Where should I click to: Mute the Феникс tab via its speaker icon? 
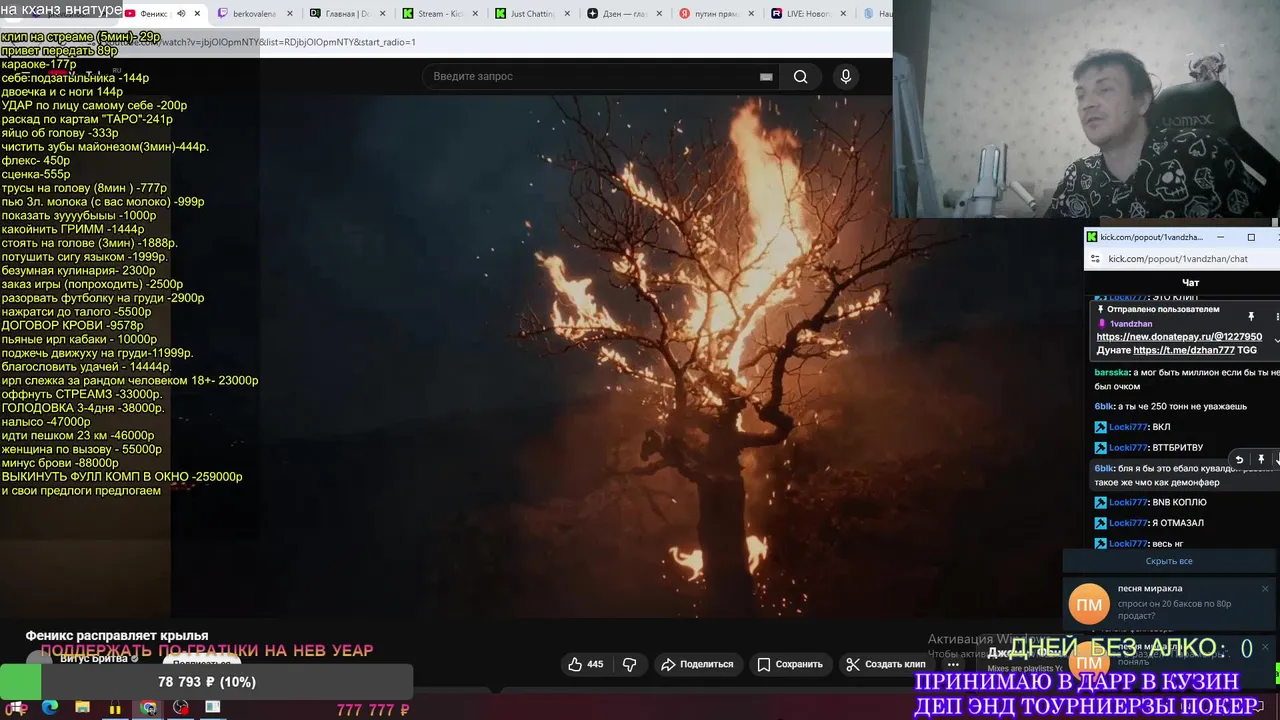click(x=181, y=14)
